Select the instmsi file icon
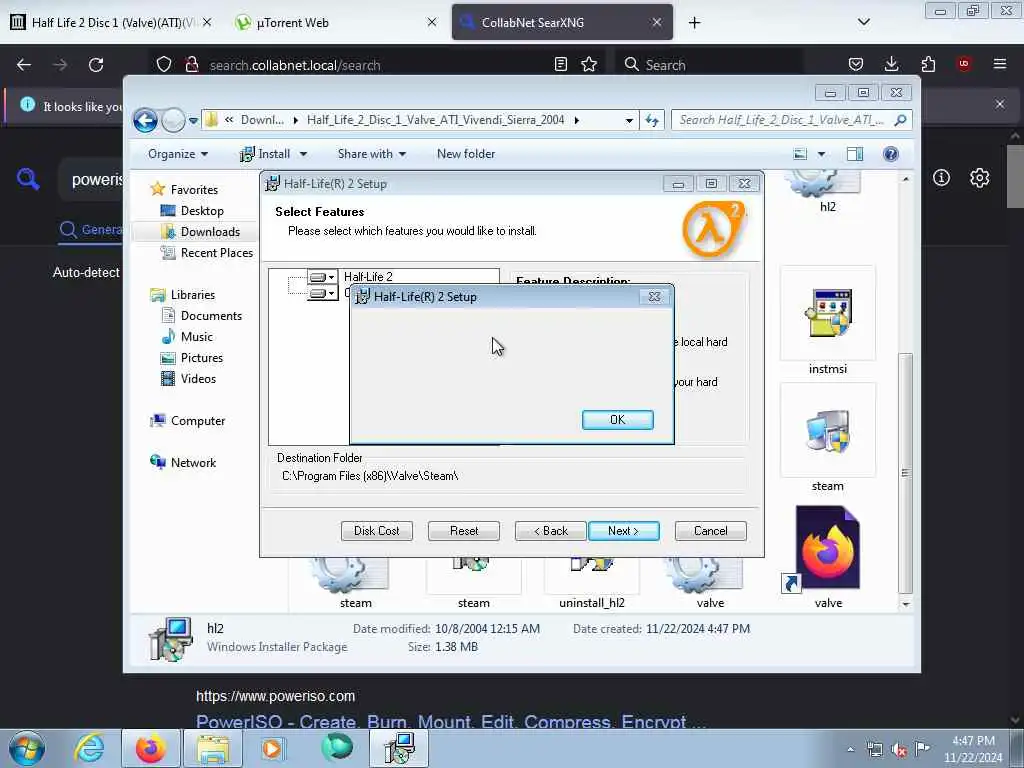Viewport: 1024px width, 768px height. [827, 314]
